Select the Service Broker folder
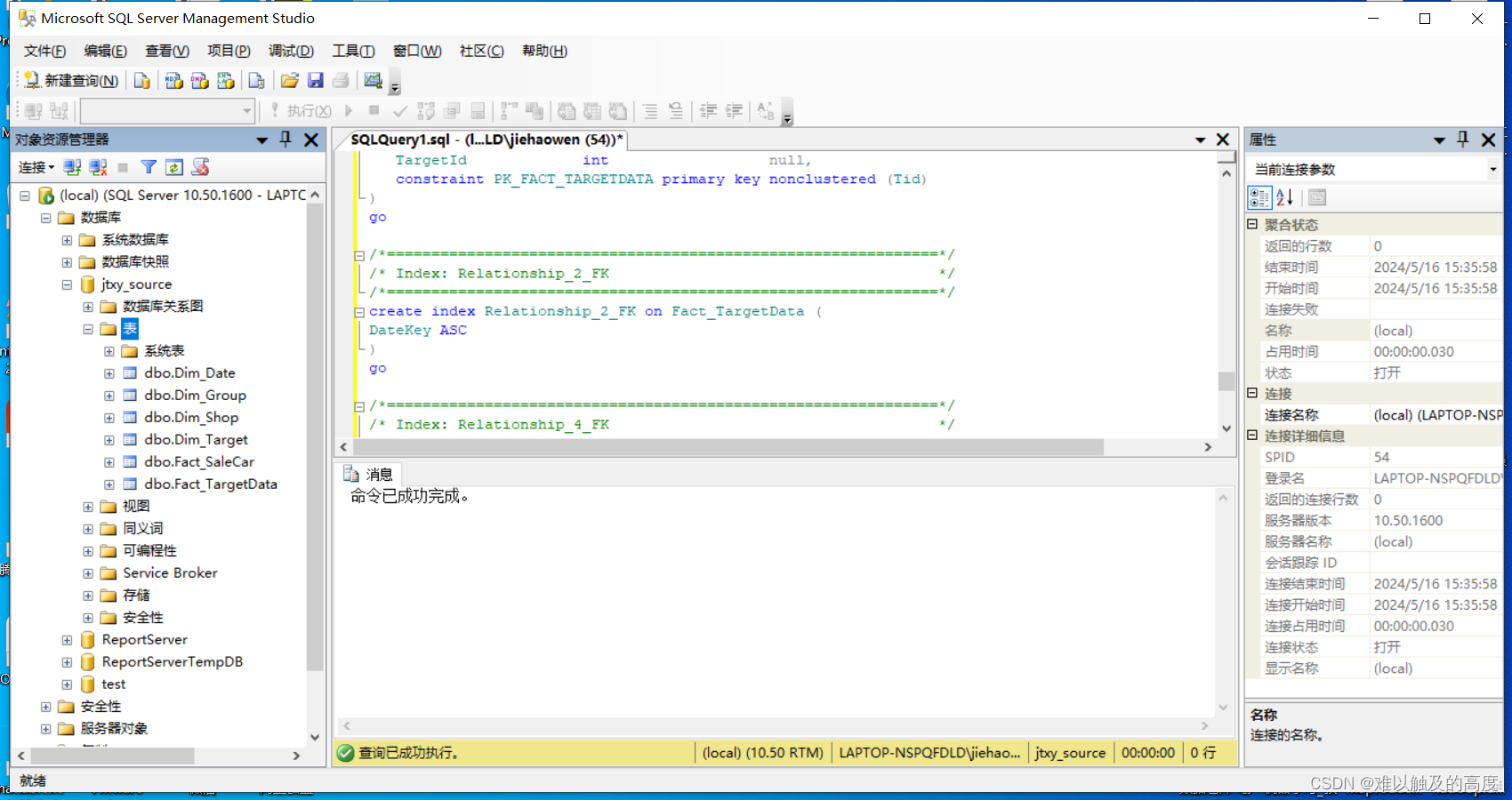 click(x=170, y=573)
